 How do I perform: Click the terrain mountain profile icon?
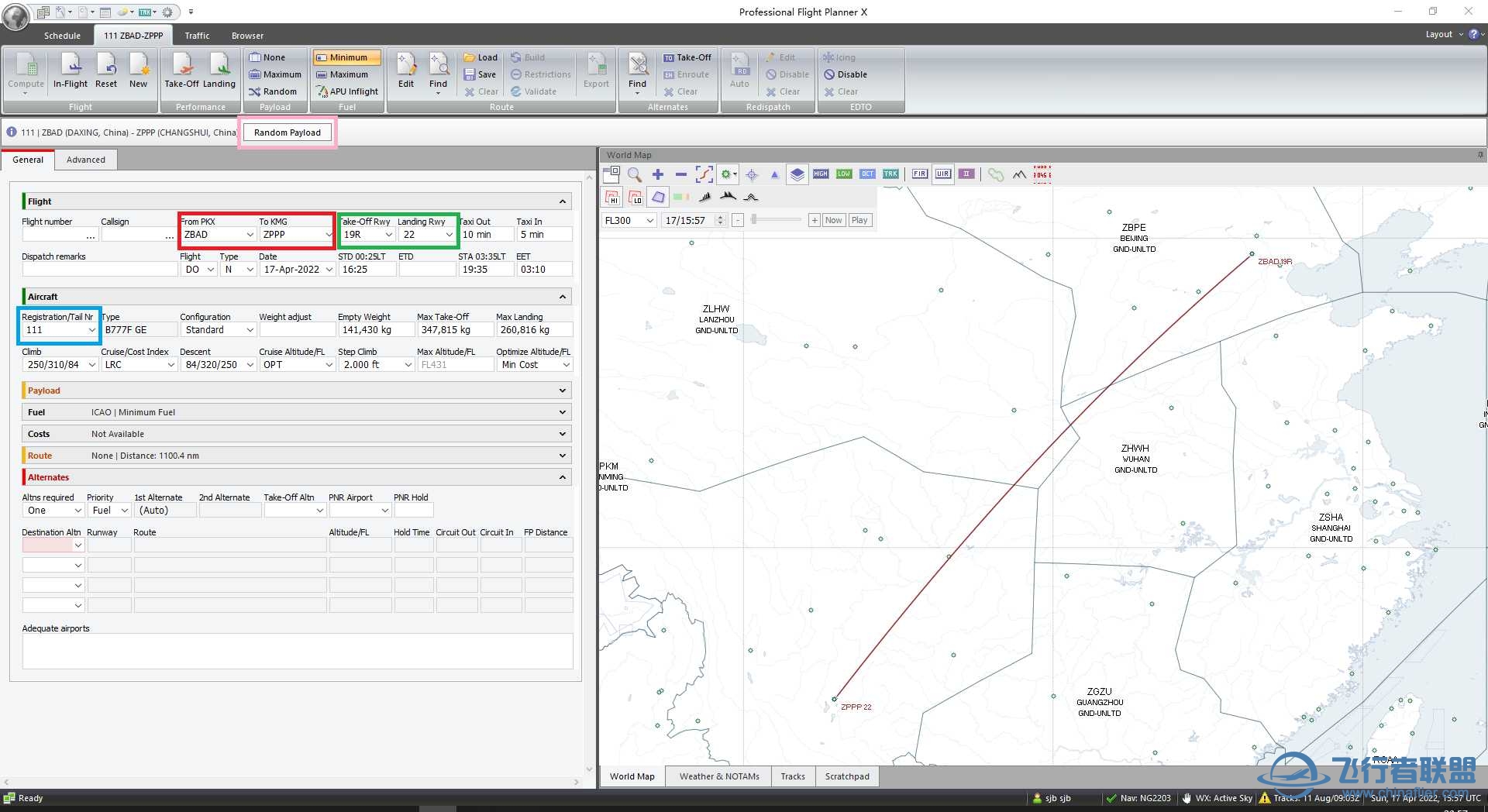tap(1019, 174)
